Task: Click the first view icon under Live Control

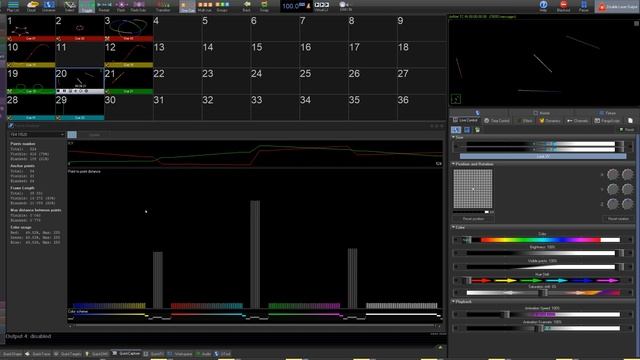Action: (456, 130)
